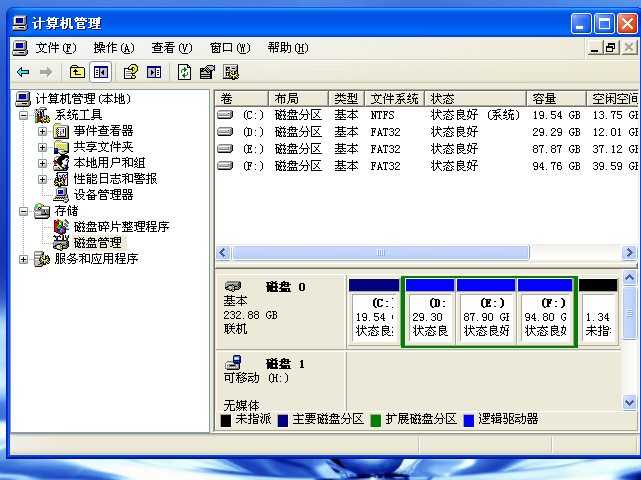
Task: Open the Action (操作) menu
Action: coord(113,47)
